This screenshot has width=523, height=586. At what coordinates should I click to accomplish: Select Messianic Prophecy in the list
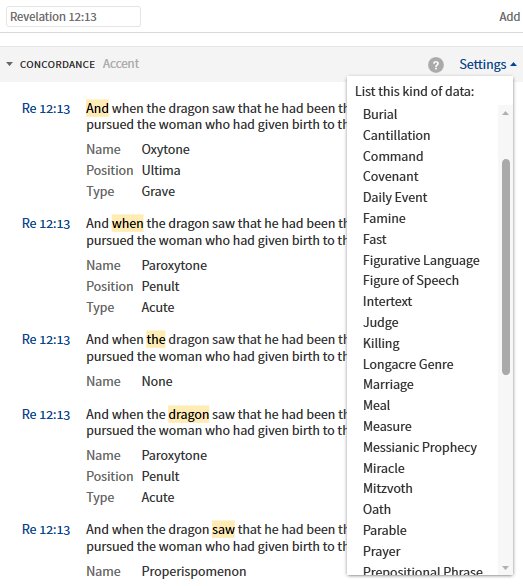[420, 448]
